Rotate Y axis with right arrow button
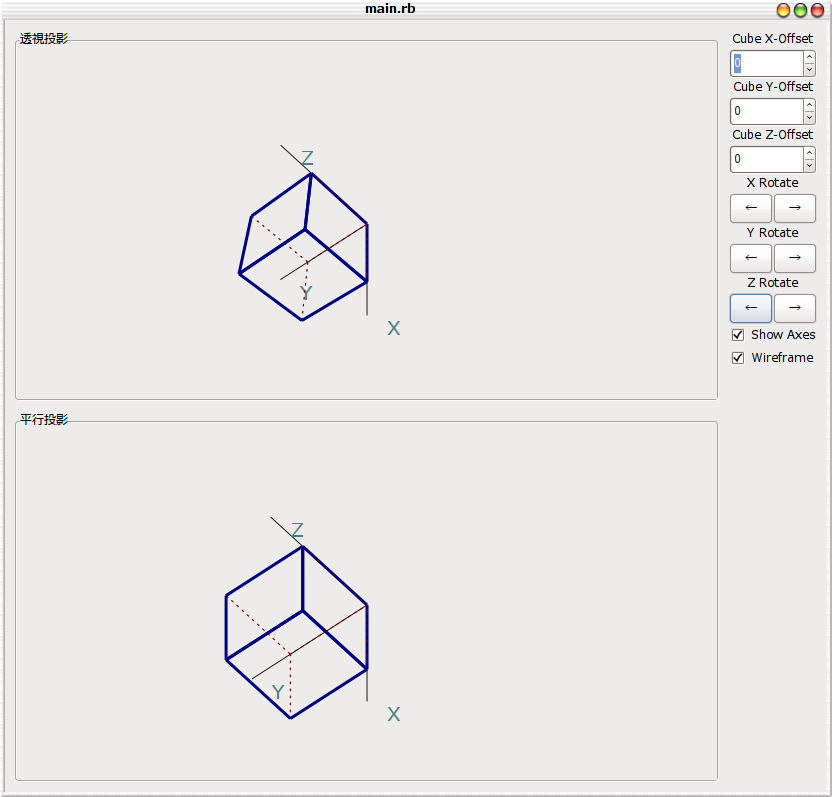The height and width of the screenshot is (797, 832). pyautogui.click(x=794, y=258)
